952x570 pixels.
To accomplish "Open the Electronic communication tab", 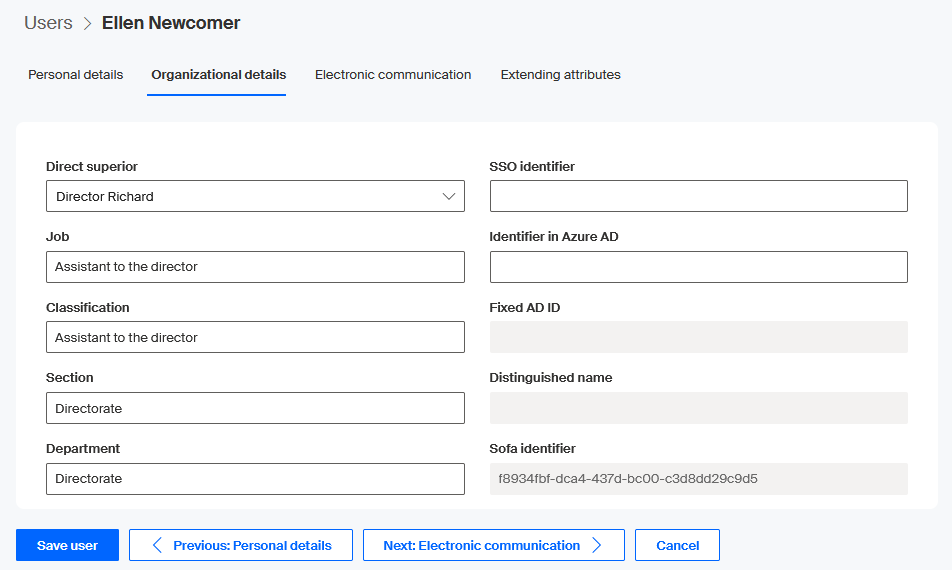I will coord(393,75).
